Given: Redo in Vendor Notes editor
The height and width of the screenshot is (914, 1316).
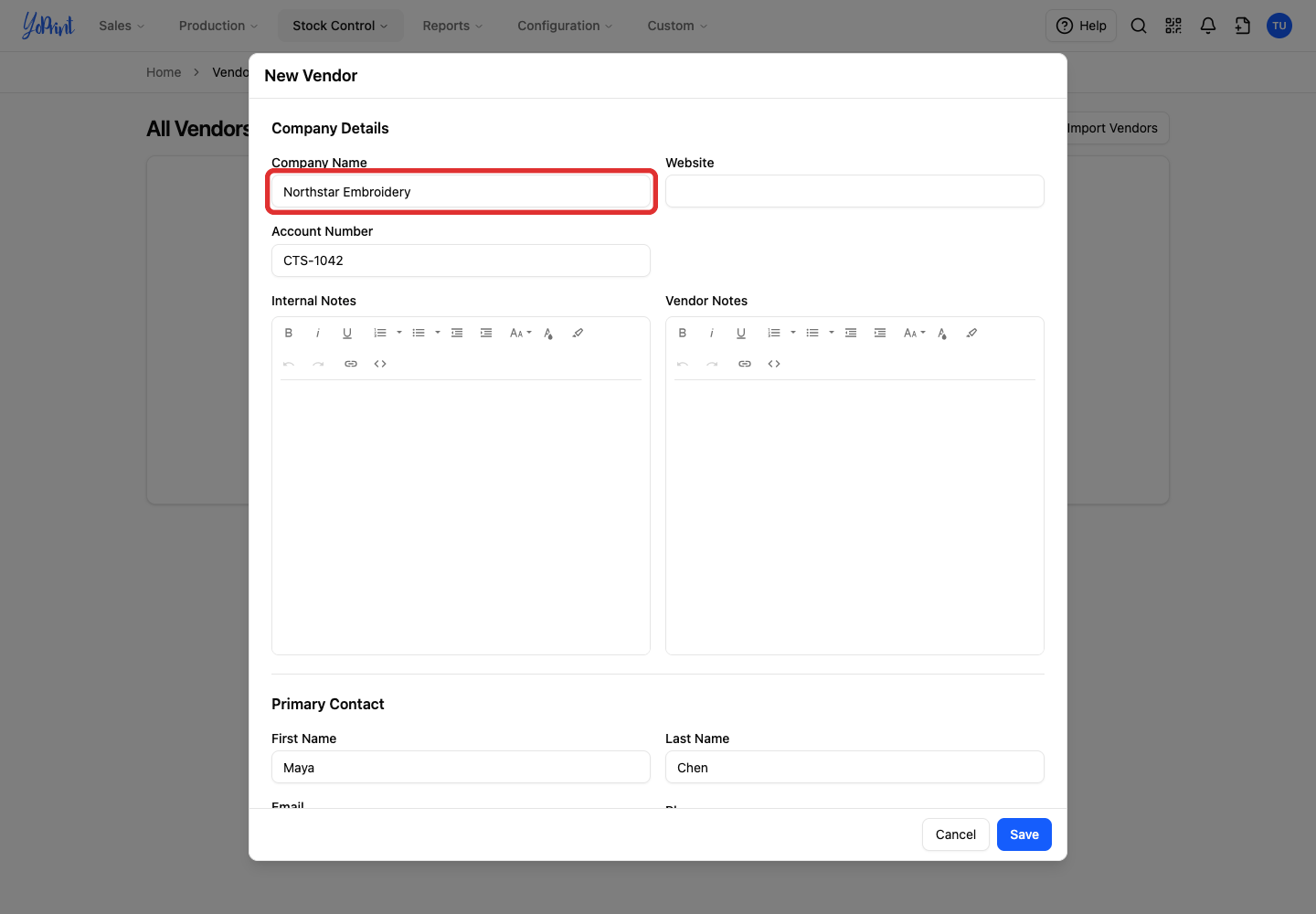Looking at the screenshot, I should point(712,364).
